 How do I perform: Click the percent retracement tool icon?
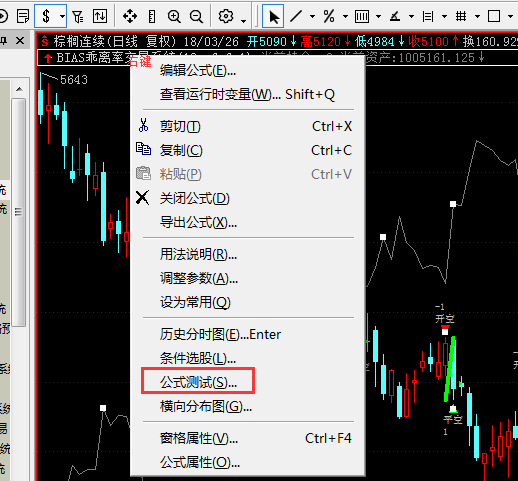coord(329,16)
